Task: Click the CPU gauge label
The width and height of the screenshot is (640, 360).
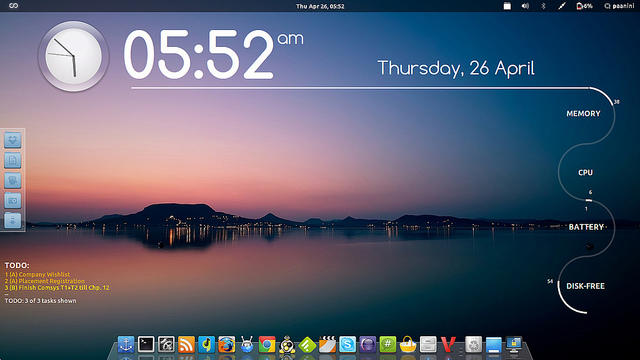Action: [x=585, y=173]
